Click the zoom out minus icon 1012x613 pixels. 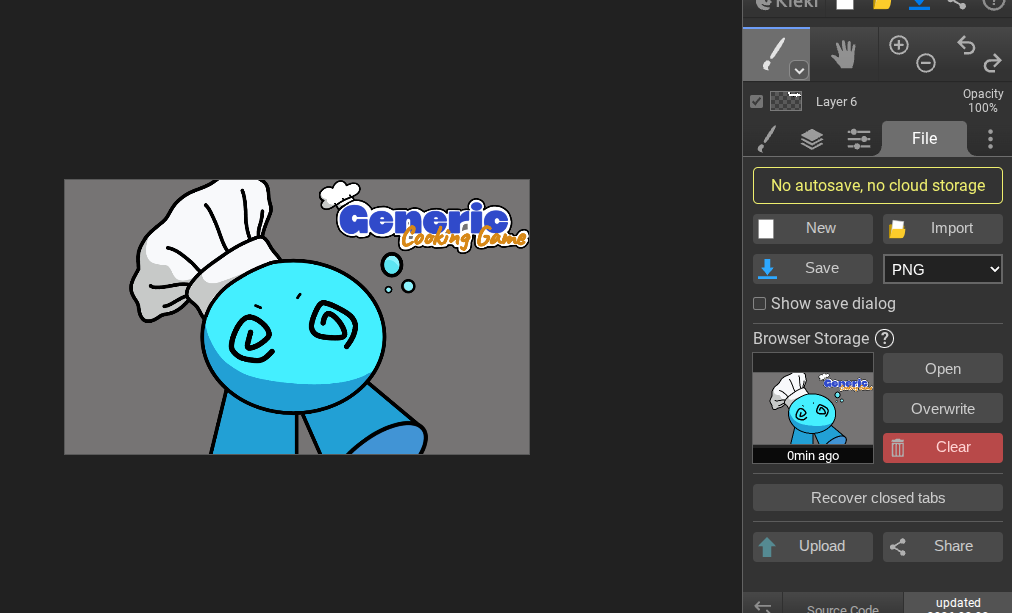click(926, 64)
